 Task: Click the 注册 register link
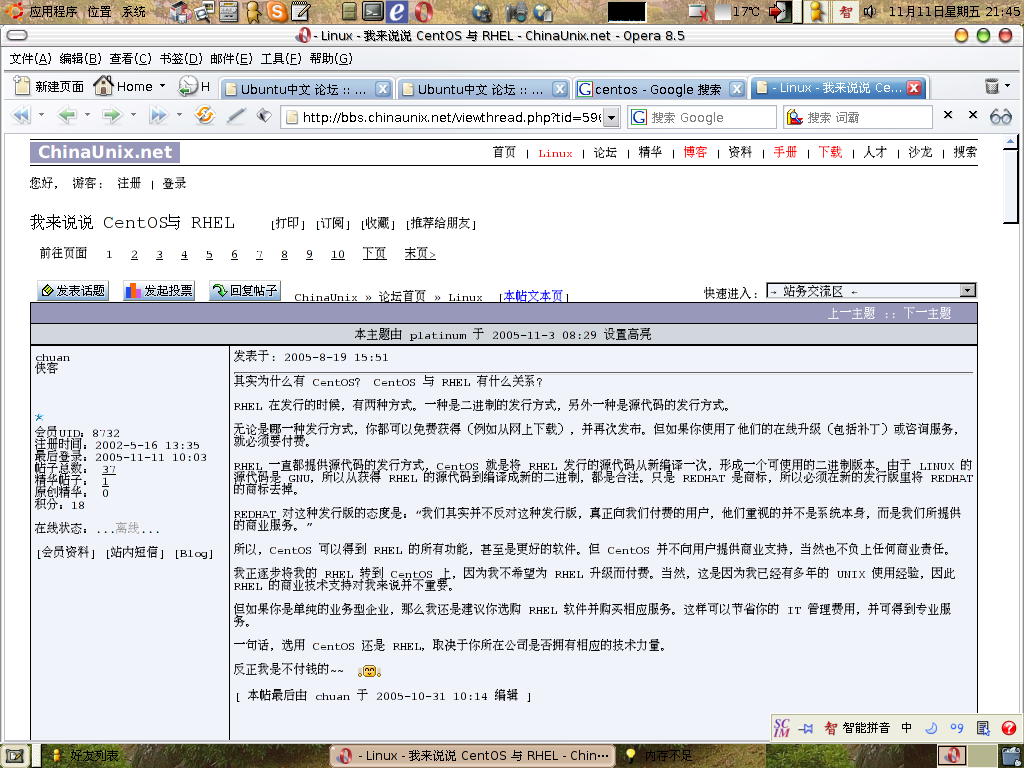tap(129, 184)
